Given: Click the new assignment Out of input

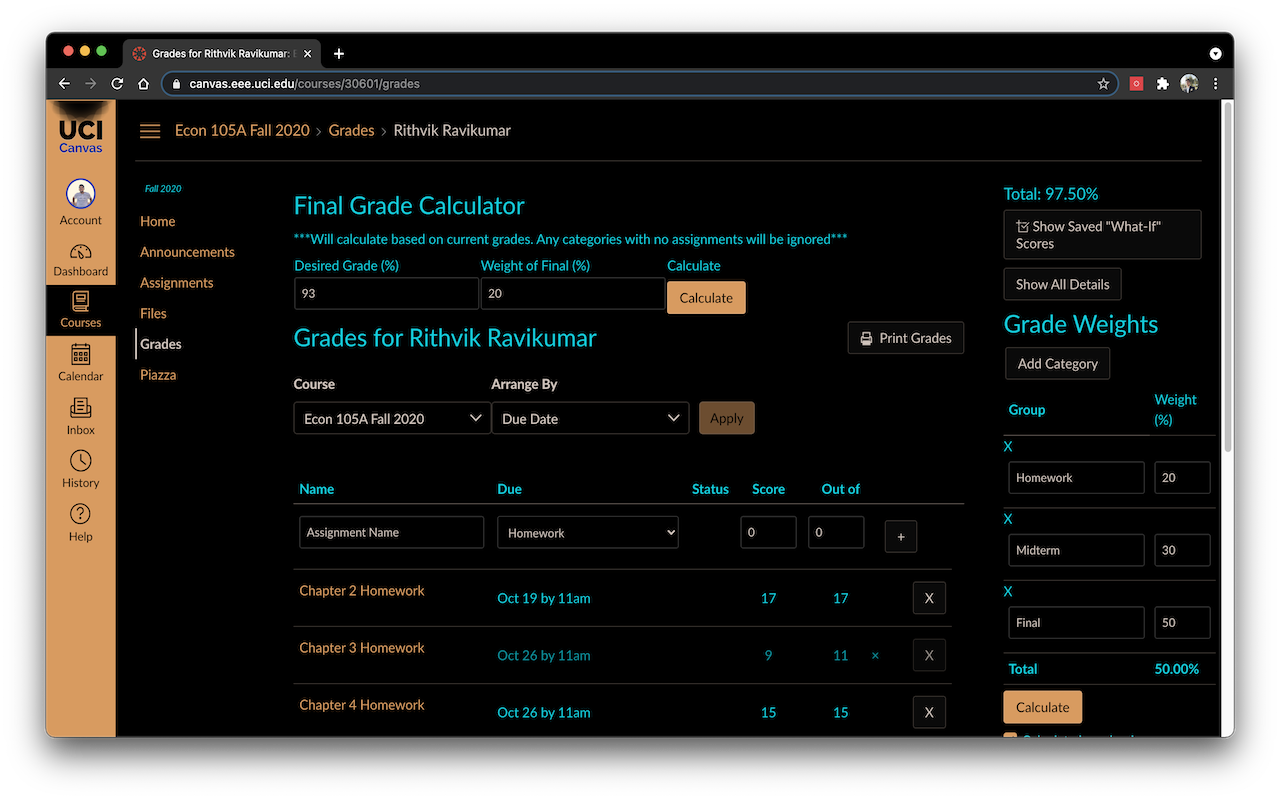Looking at the screenshot, I should click(x=836, y=532).
